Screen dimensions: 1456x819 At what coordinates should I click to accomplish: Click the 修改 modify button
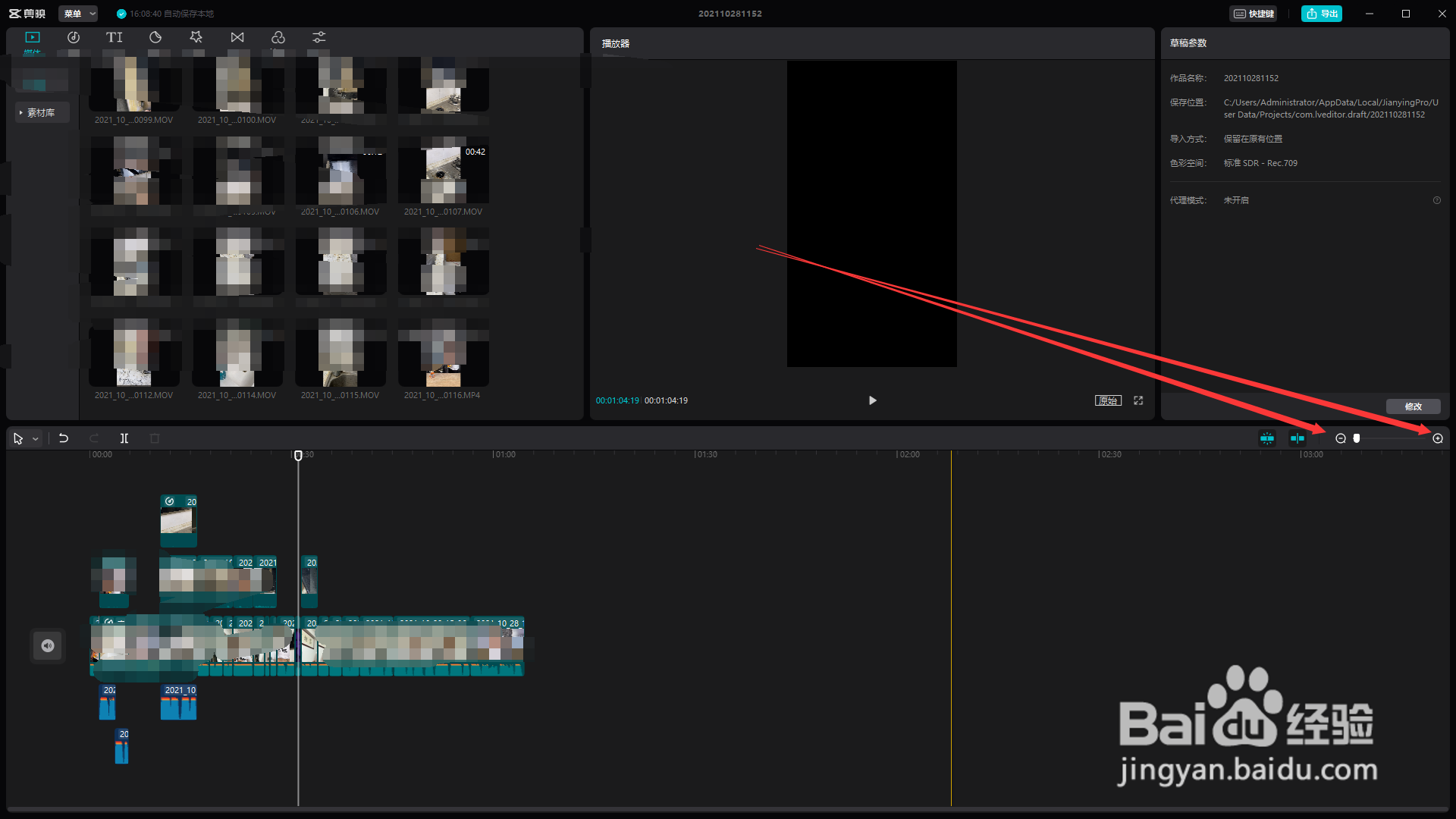[x=1413, y=406]
